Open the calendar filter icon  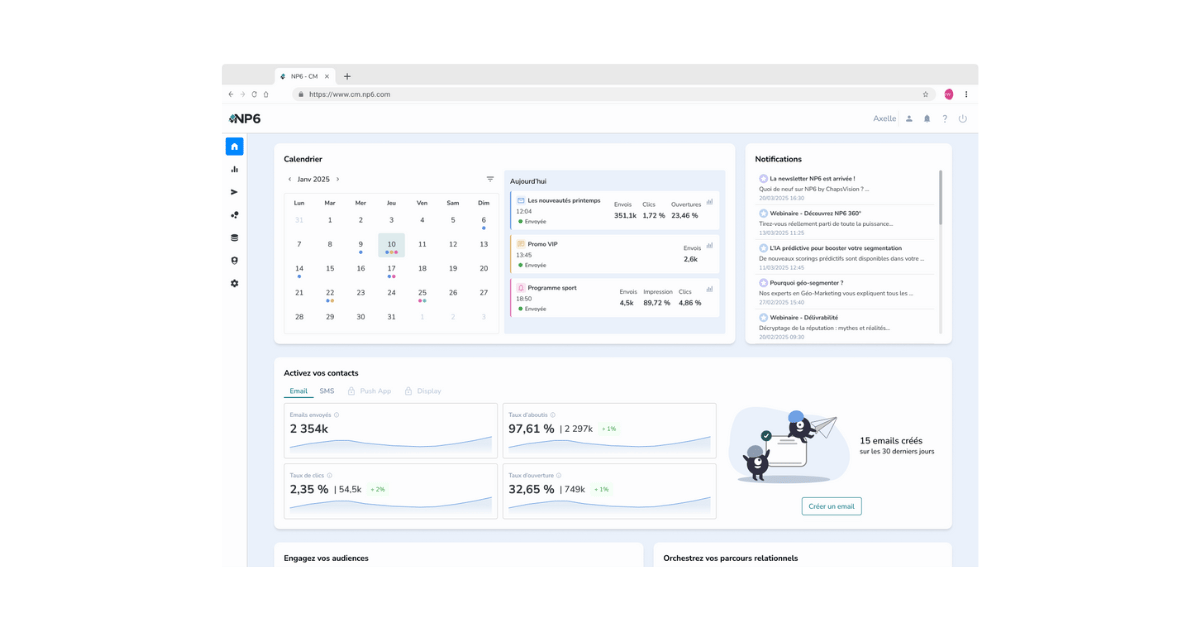490,179
